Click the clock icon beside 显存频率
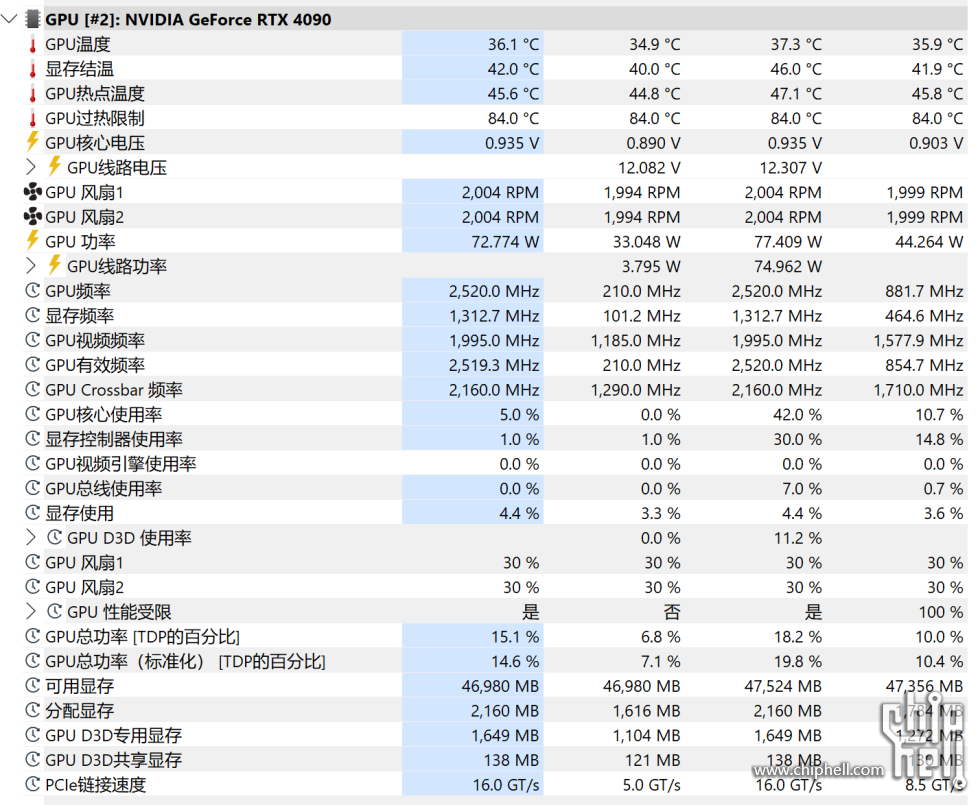This screenshot has width=980, height=805. 32,315
